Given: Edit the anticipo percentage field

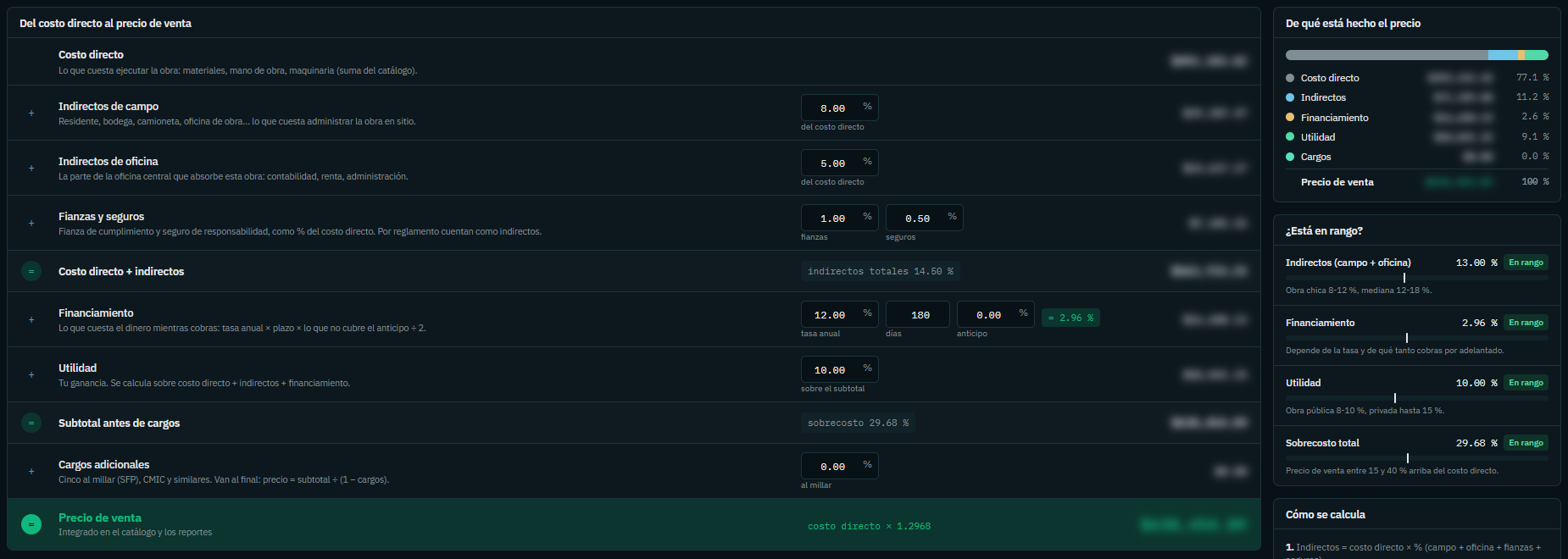Looking at the screenshot, I should point(995,314).
